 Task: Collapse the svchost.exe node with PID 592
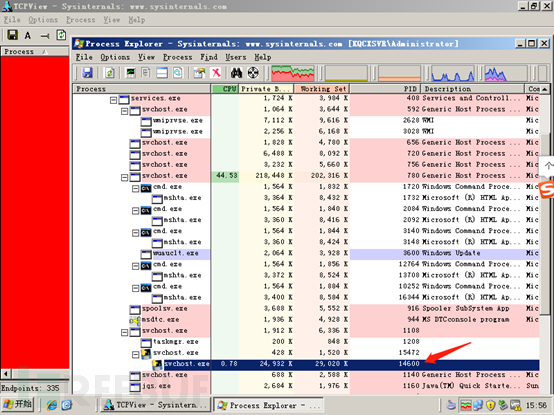[124, 112]
